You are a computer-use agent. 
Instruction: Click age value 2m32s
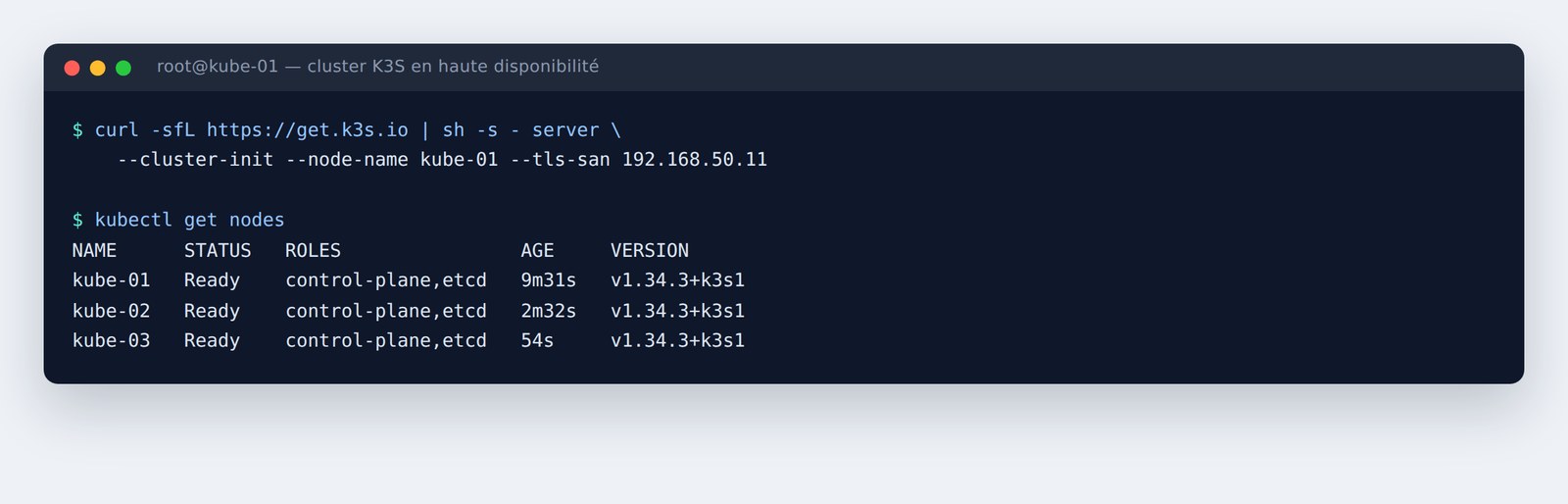[x=549, y=311]
